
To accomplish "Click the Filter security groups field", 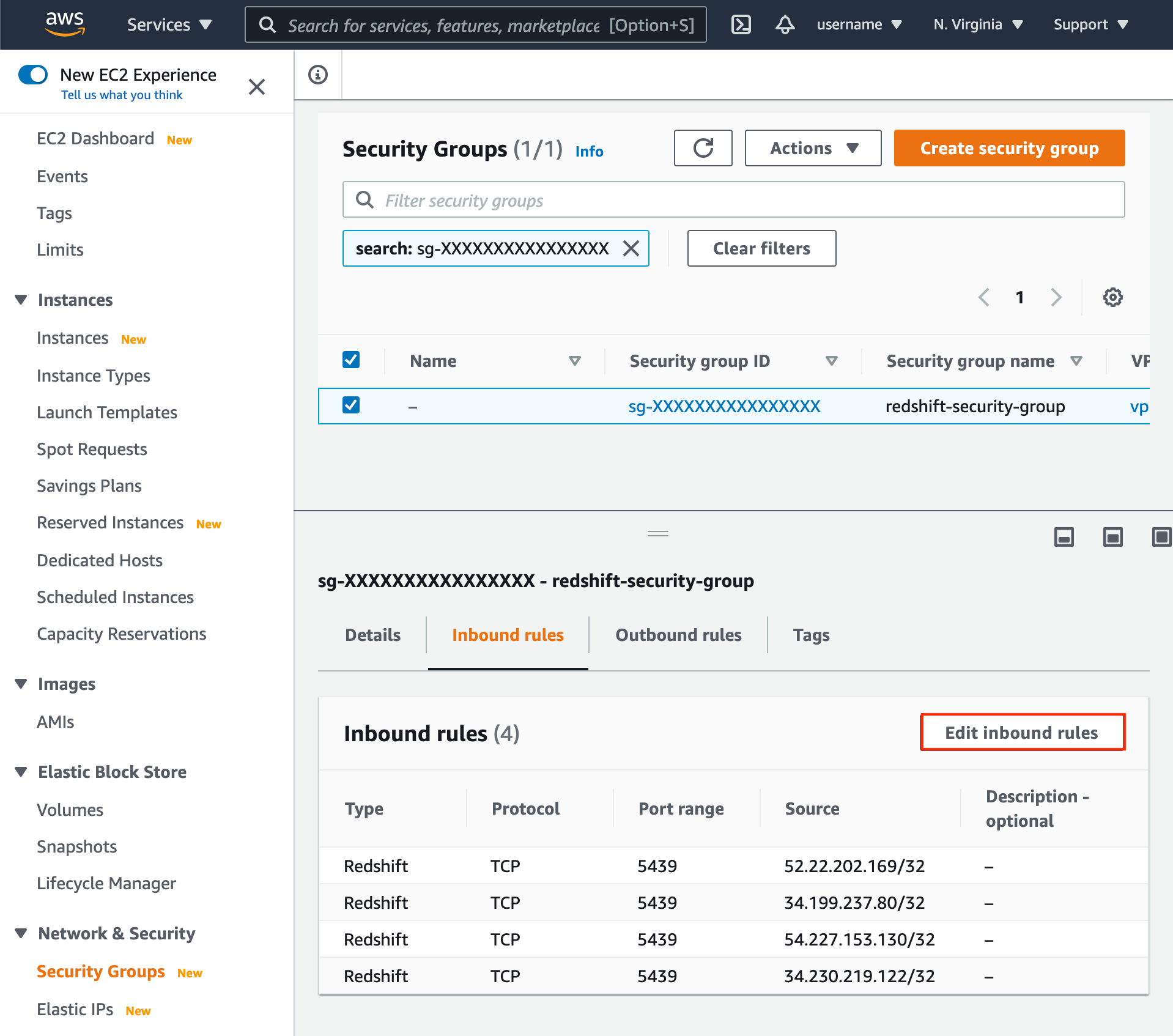I will point(733,200).
